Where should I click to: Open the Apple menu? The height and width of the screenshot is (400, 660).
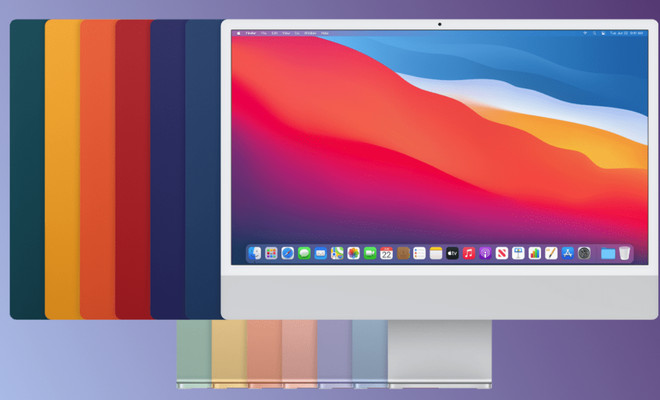[x=239, y=33]
